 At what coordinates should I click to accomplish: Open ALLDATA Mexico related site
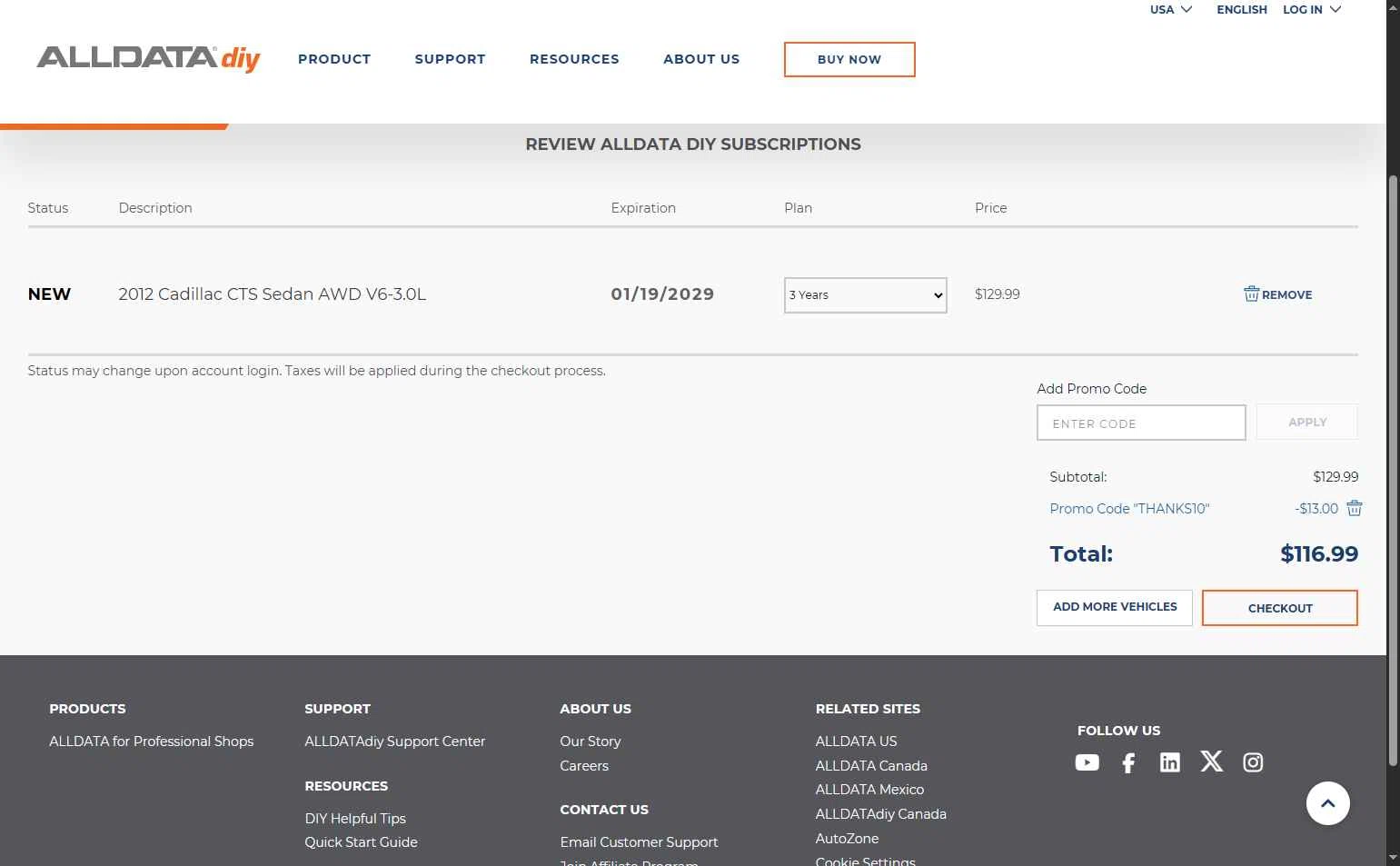869,790
